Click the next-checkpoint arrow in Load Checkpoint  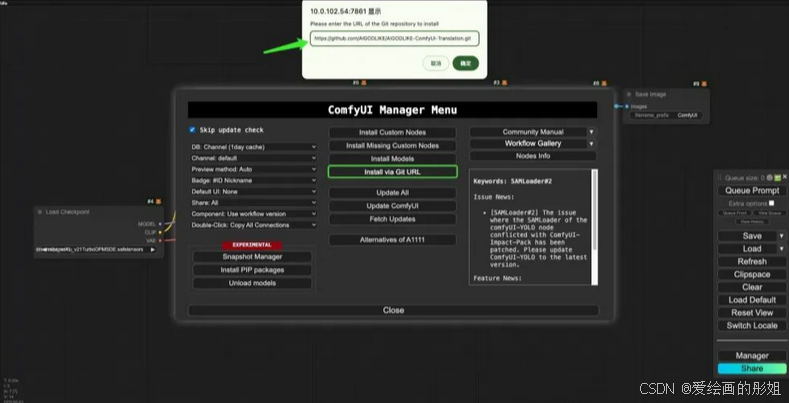pos(152,250)
